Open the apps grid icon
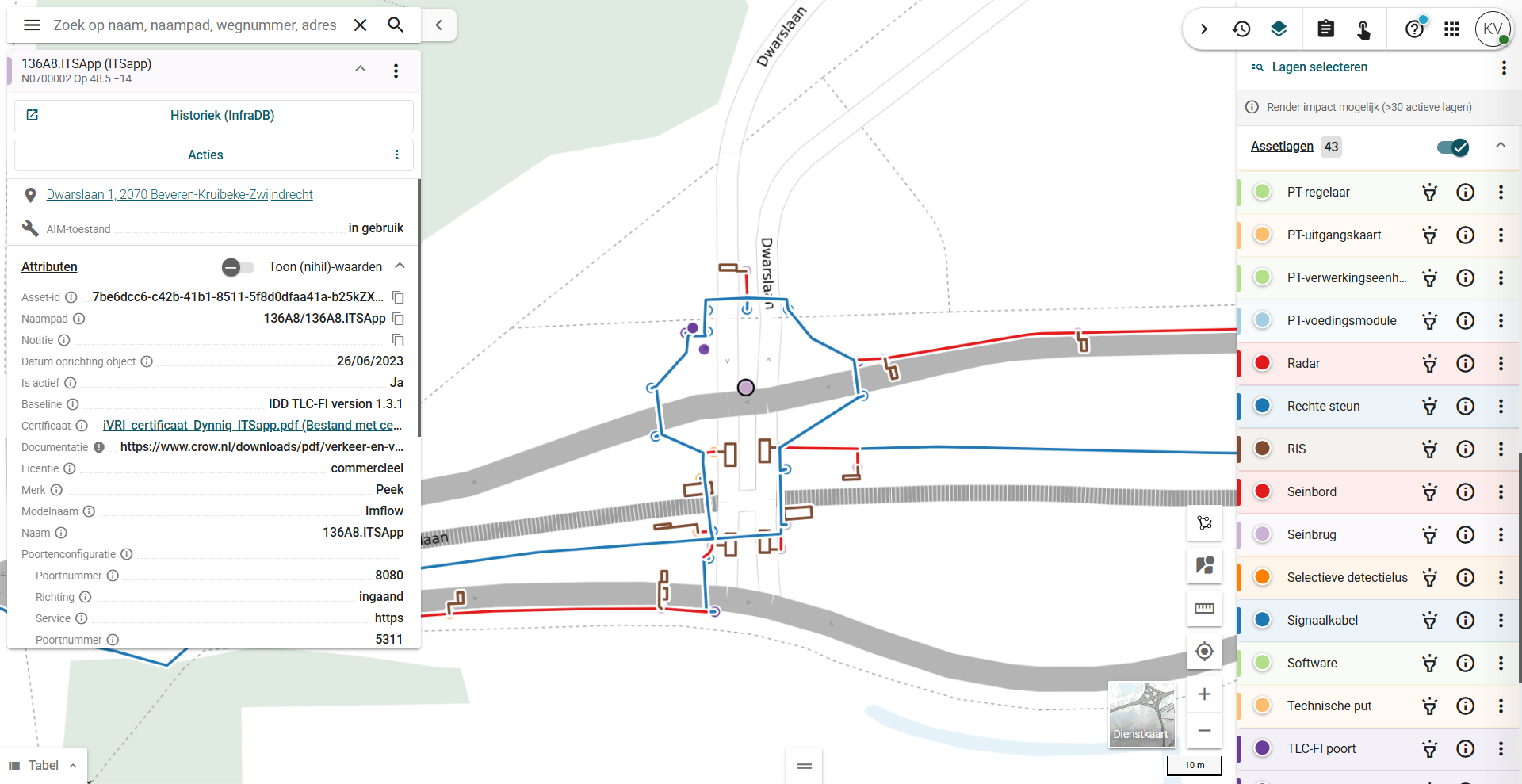The height and width of the screenshot is (784, 1522). point(1451,29)
